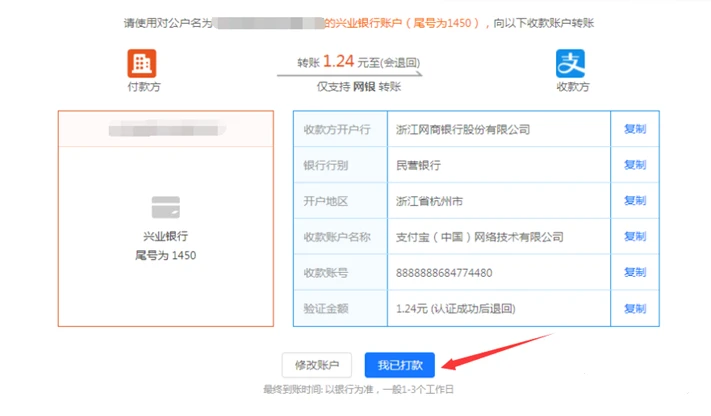Copy the 开户地区 value
Viewport: 711px width, 416px height.
pos(635,201)
